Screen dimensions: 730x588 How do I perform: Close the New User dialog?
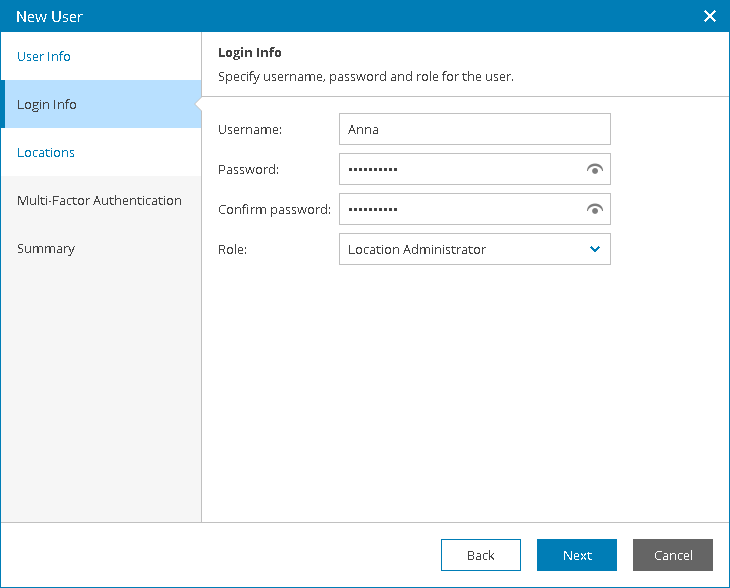pos(710,16)
